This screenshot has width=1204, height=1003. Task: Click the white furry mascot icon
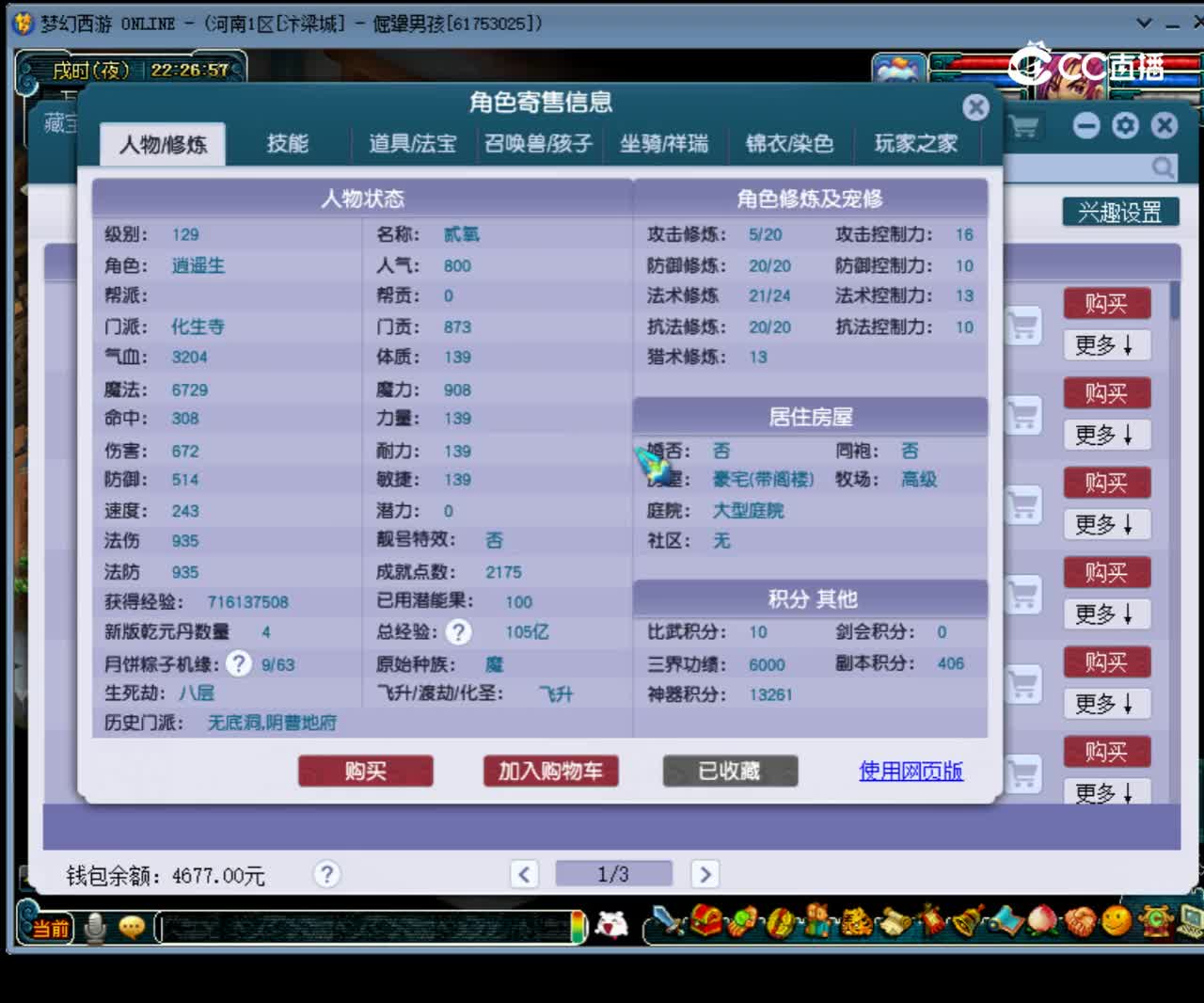click(x=612, y=925)
